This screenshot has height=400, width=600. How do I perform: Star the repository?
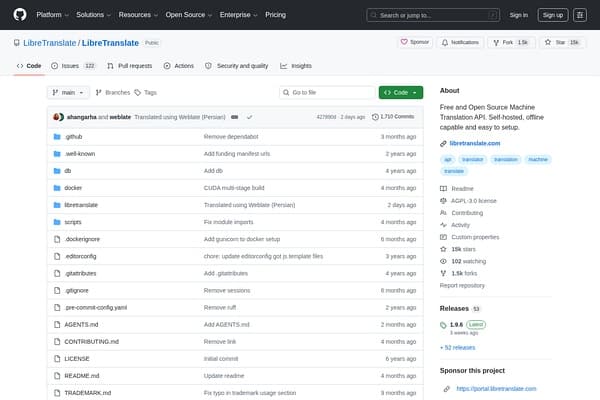click(562, 42)
